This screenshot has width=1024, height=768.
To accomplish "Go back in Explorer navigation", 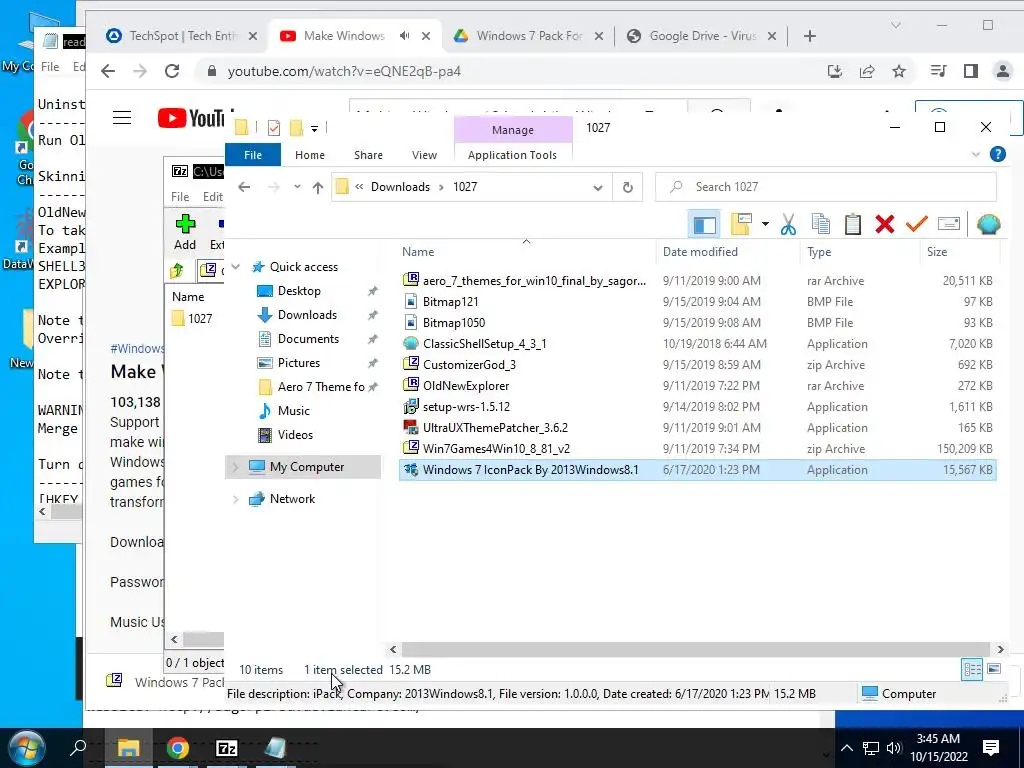I will [x=244, y=187].
